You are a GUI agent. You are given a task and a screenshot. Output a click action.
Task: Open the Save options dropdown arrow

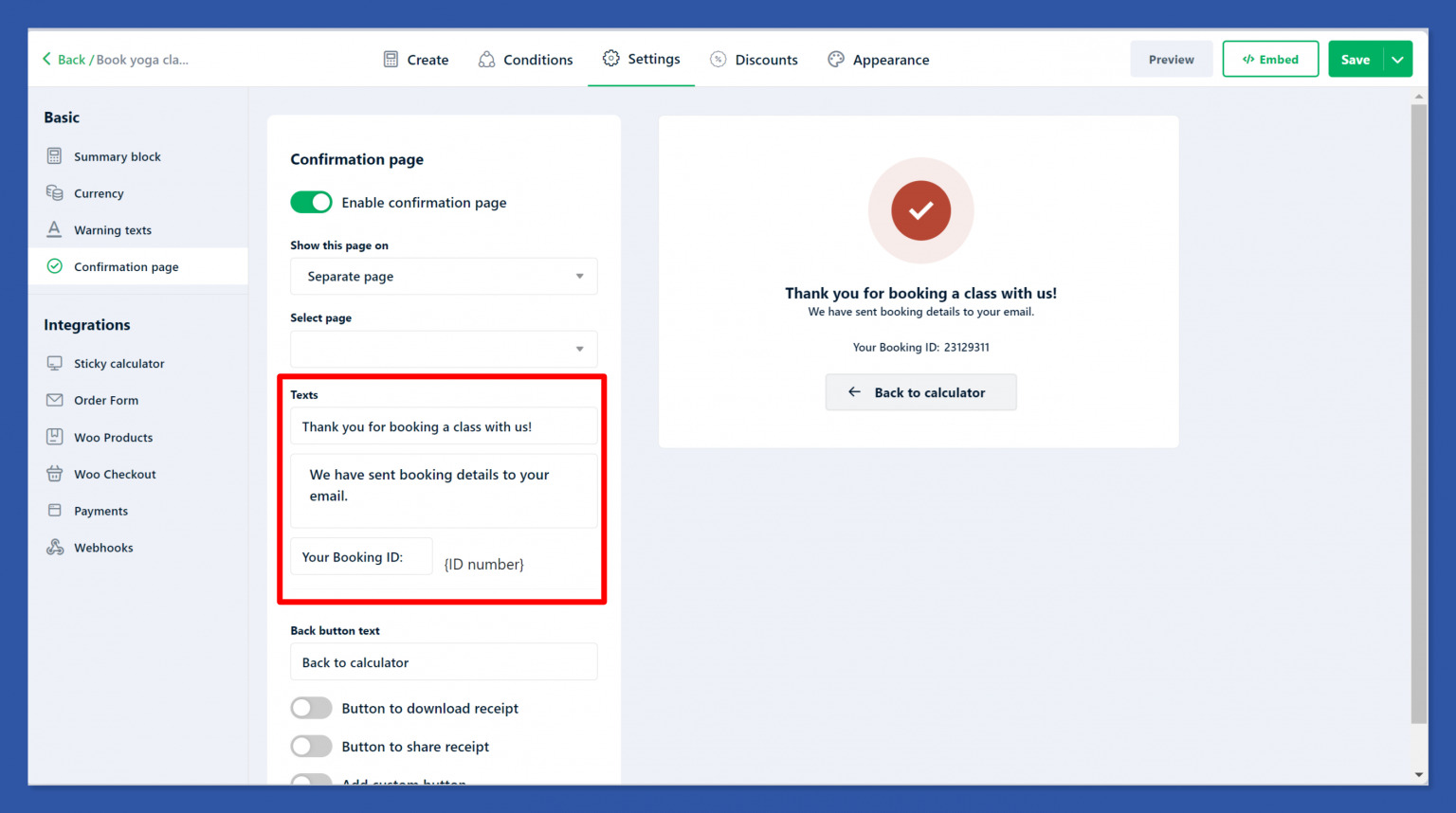coord(1398,60)
